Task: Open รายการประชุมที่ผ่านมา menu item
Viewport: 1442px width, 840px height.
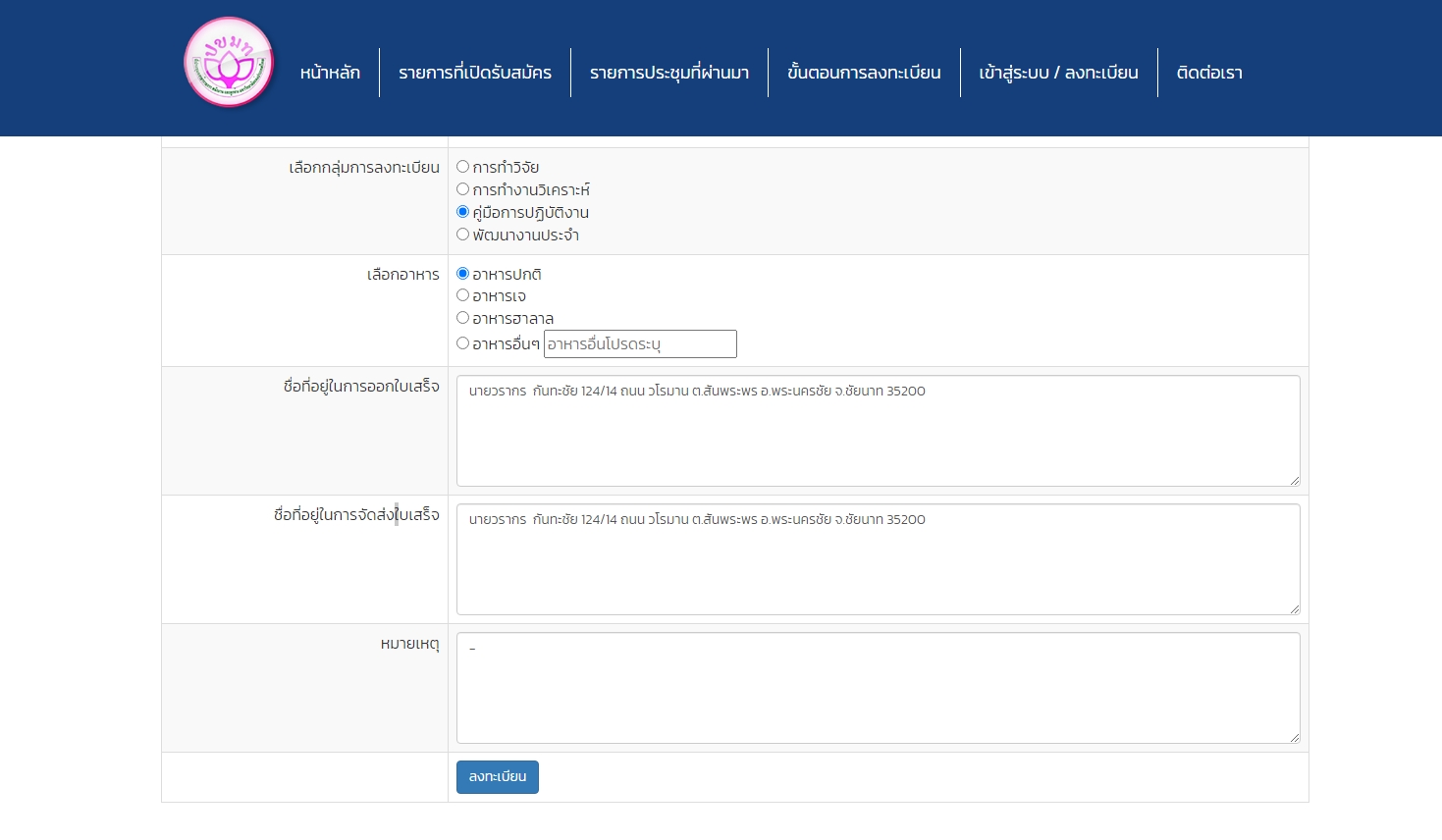Action: point(669,73)
